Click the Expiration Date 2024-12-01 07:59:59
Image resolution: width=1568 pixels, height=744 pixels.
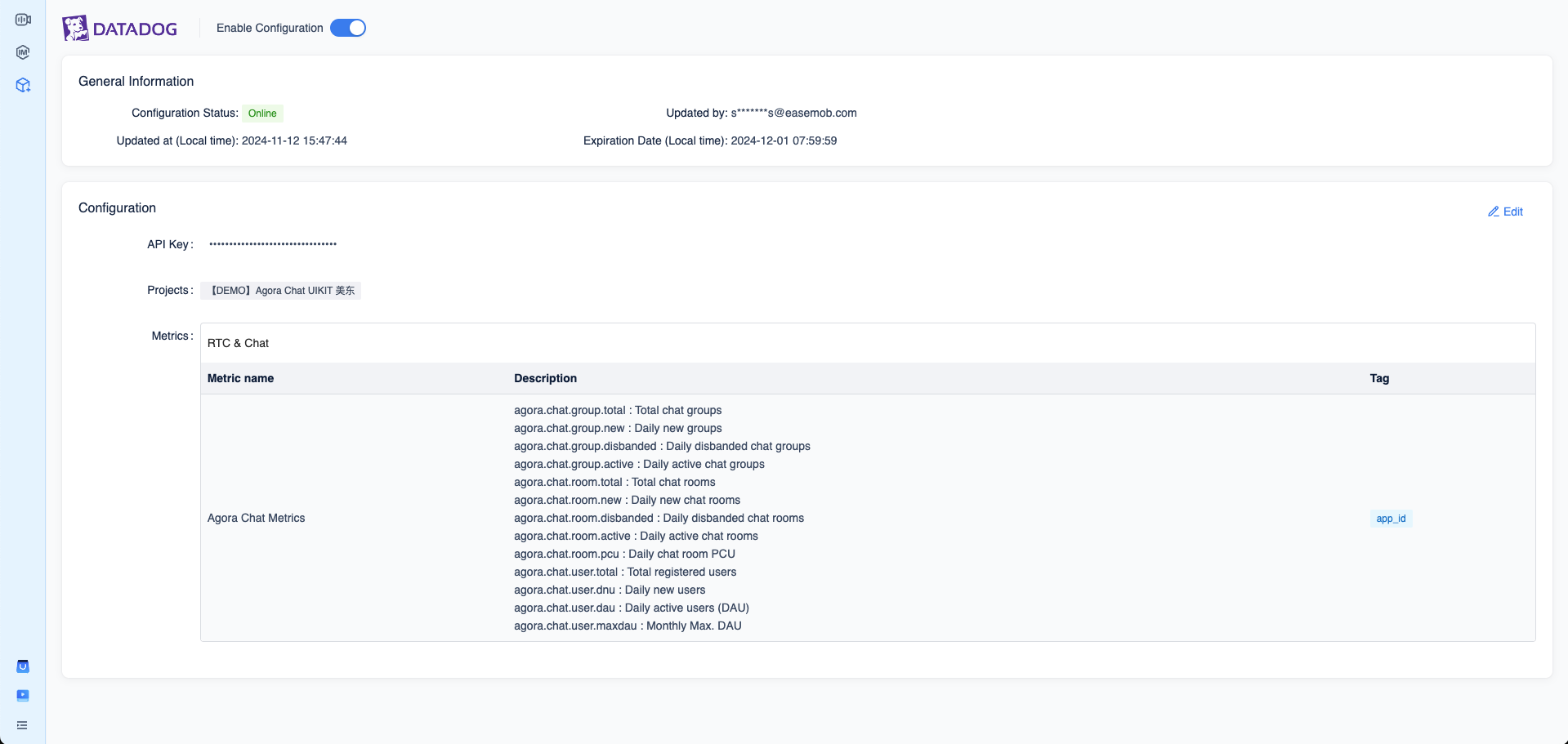point(784,140)
